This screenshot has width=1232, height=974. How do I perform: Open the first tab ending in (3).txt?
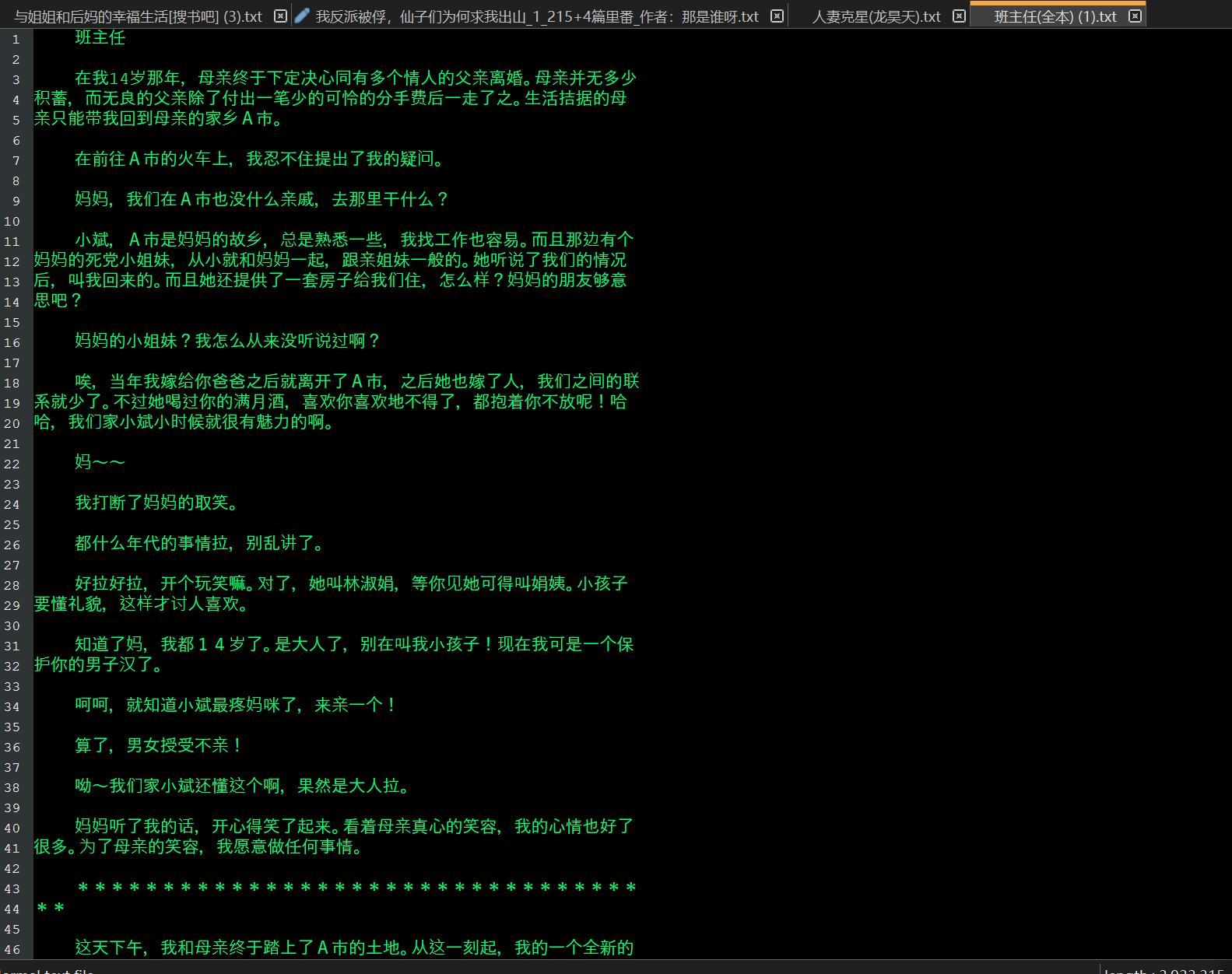(x=138, y=17)
